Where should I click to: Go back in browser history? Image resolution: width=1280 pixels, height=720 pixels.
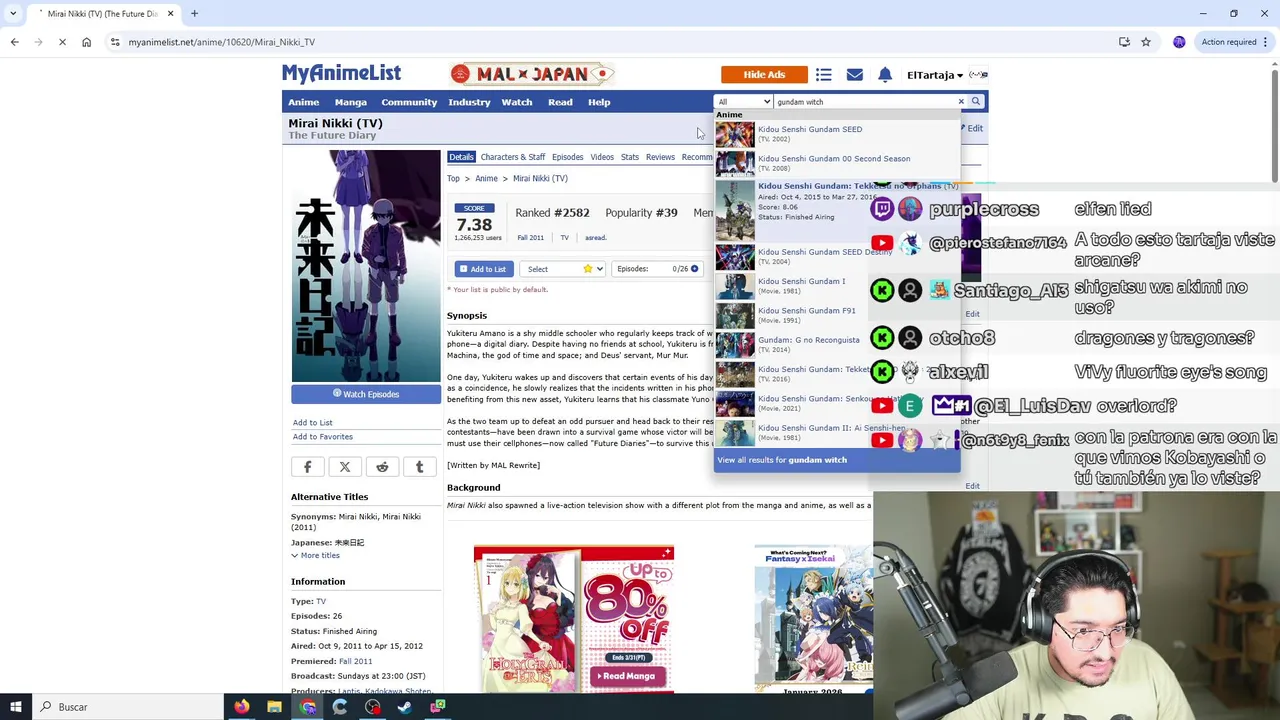pyautogui.click(x=14, y=42)
